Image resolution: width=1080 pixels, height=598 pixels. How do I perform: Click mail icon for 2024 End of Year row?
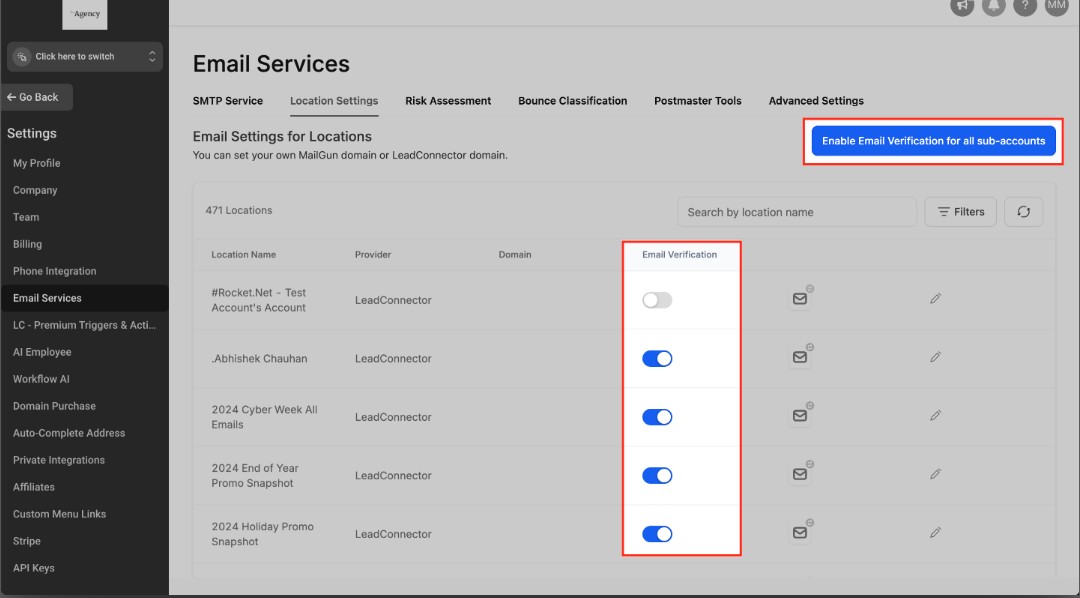[800, 474]
